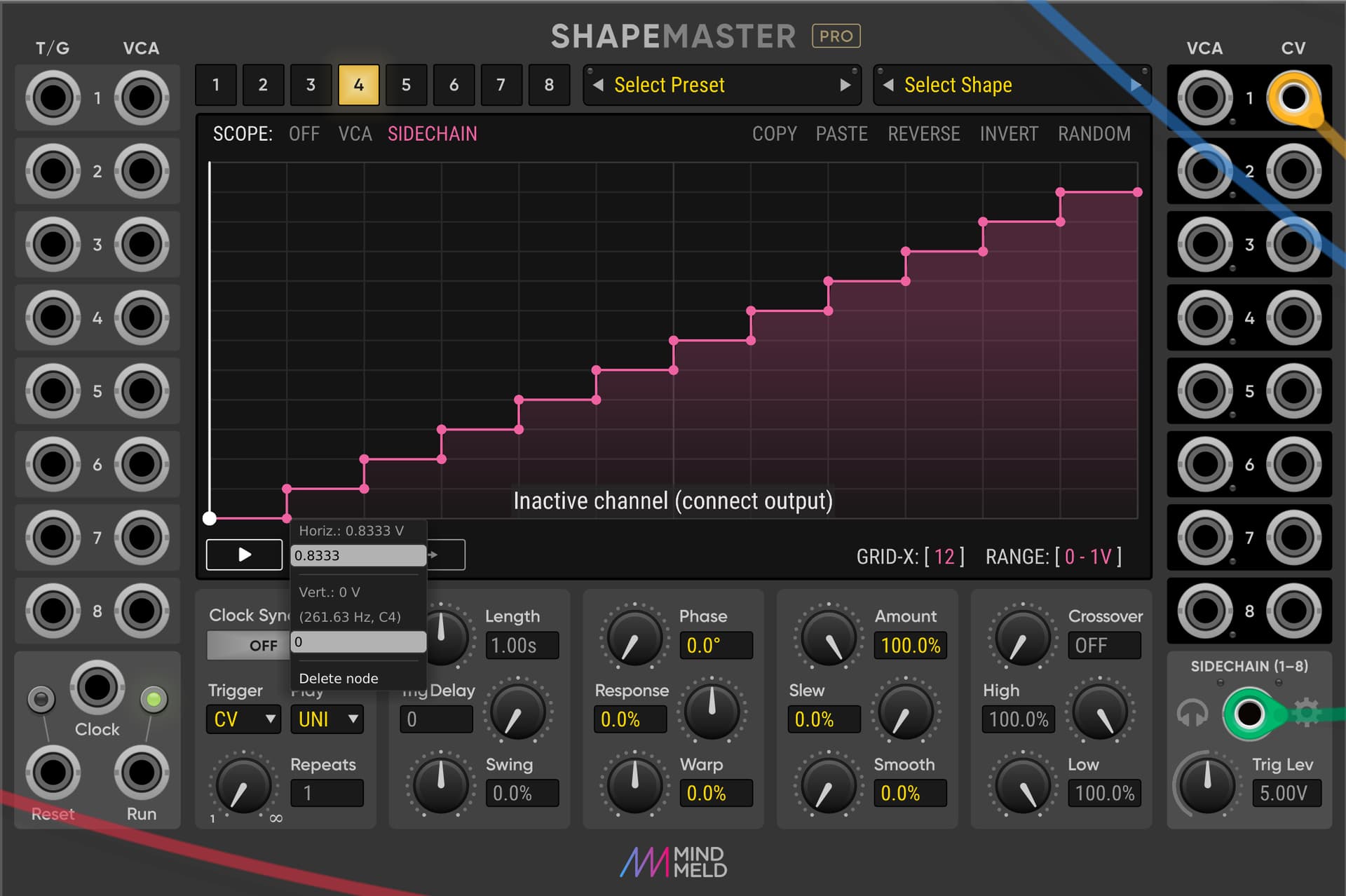Click the Amount knob
The image size is (1346, 896).
click(829, 638)
